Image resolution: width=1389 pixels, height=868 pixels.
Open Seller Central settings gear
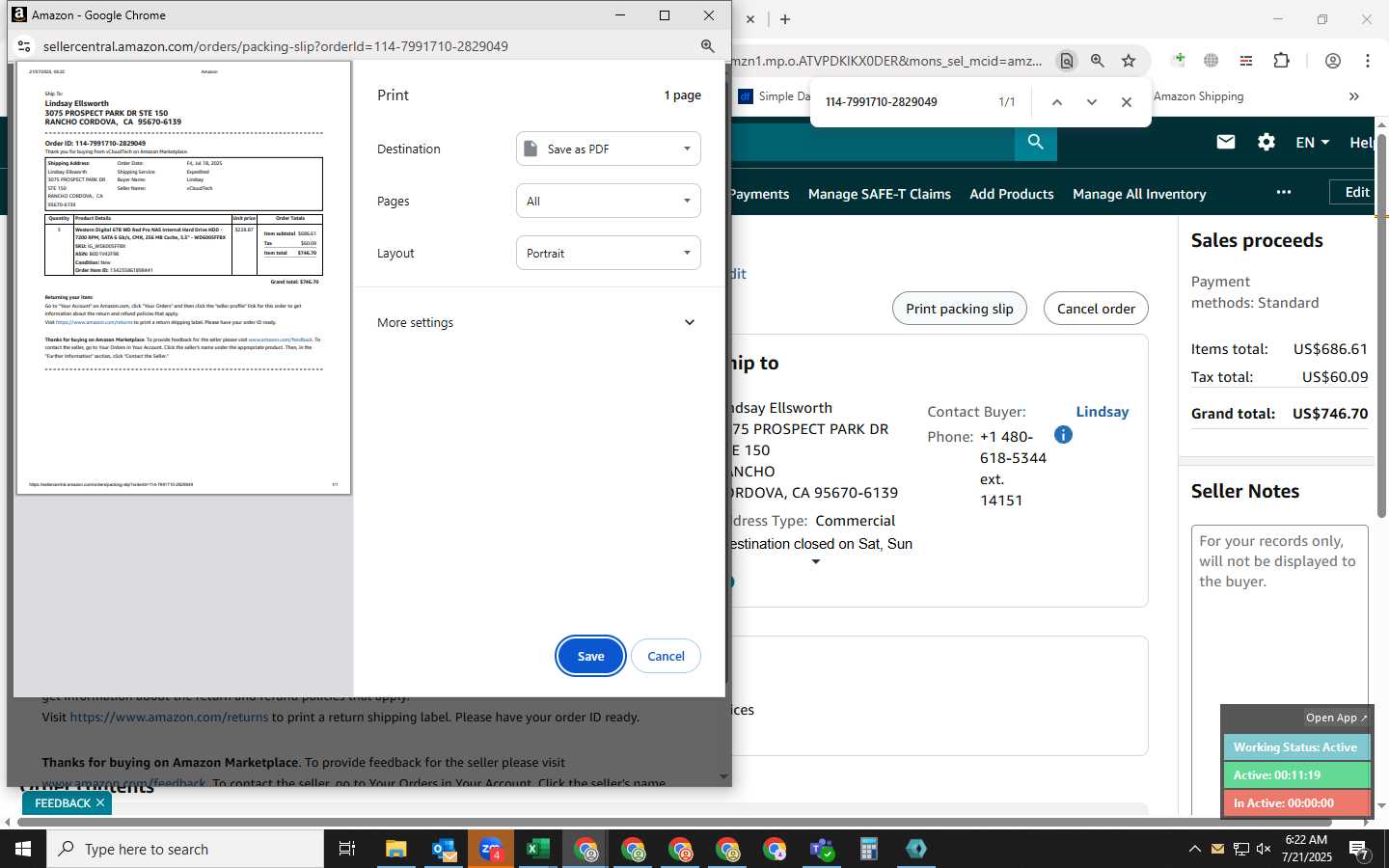click(1266, 142)
